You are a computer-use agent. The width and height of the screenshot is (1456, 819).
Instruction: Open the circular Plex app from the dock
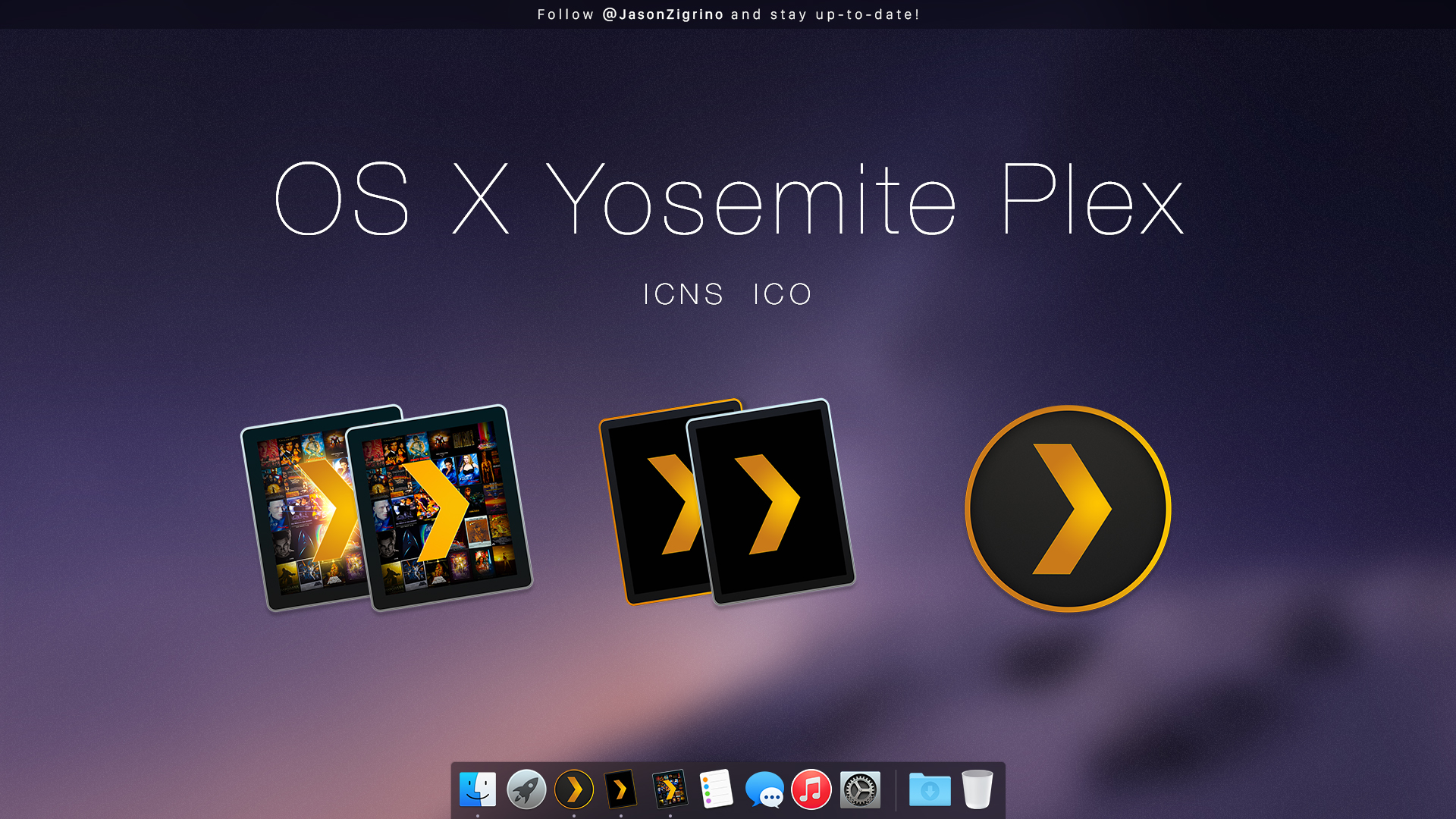tap(576, 789)
